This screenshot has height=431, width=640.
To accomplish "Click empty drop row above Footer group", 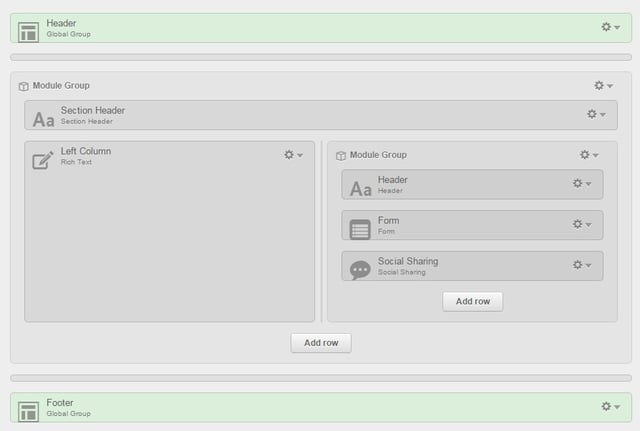I will [321, 378].
